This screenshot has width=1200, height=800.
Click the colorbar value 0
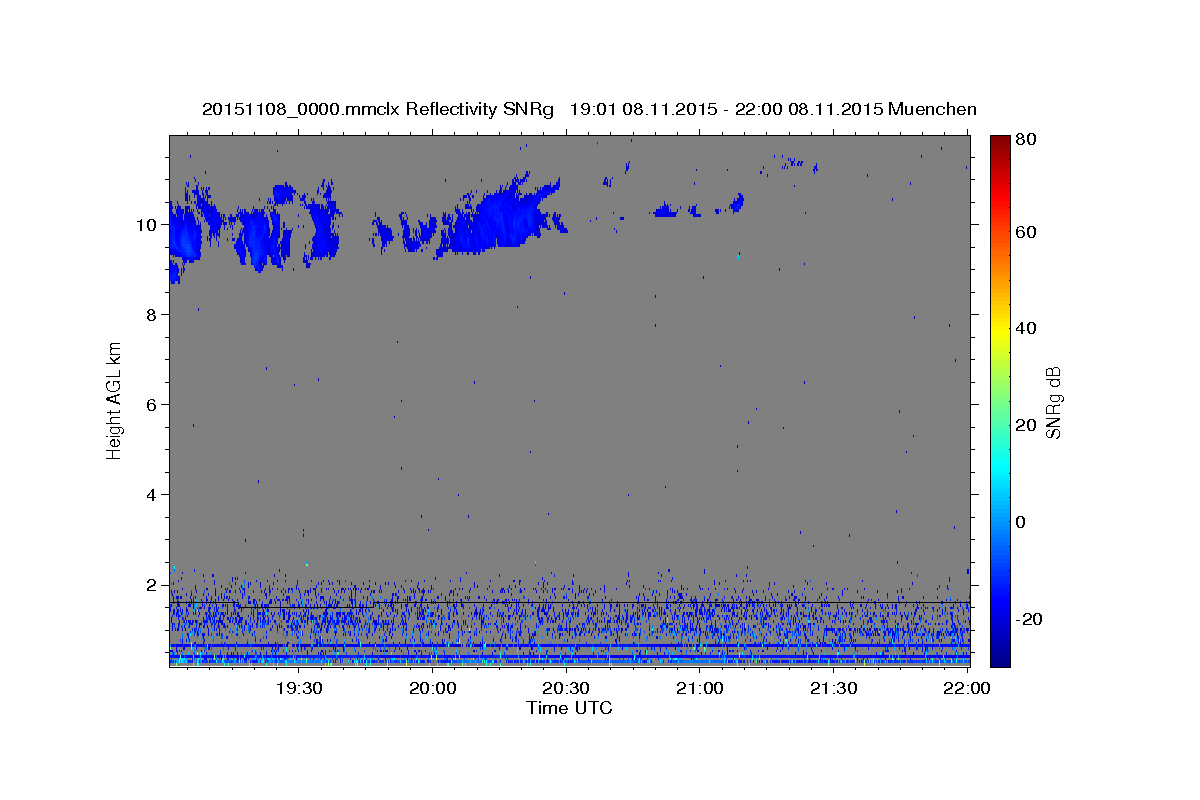tap(1021, 522)
